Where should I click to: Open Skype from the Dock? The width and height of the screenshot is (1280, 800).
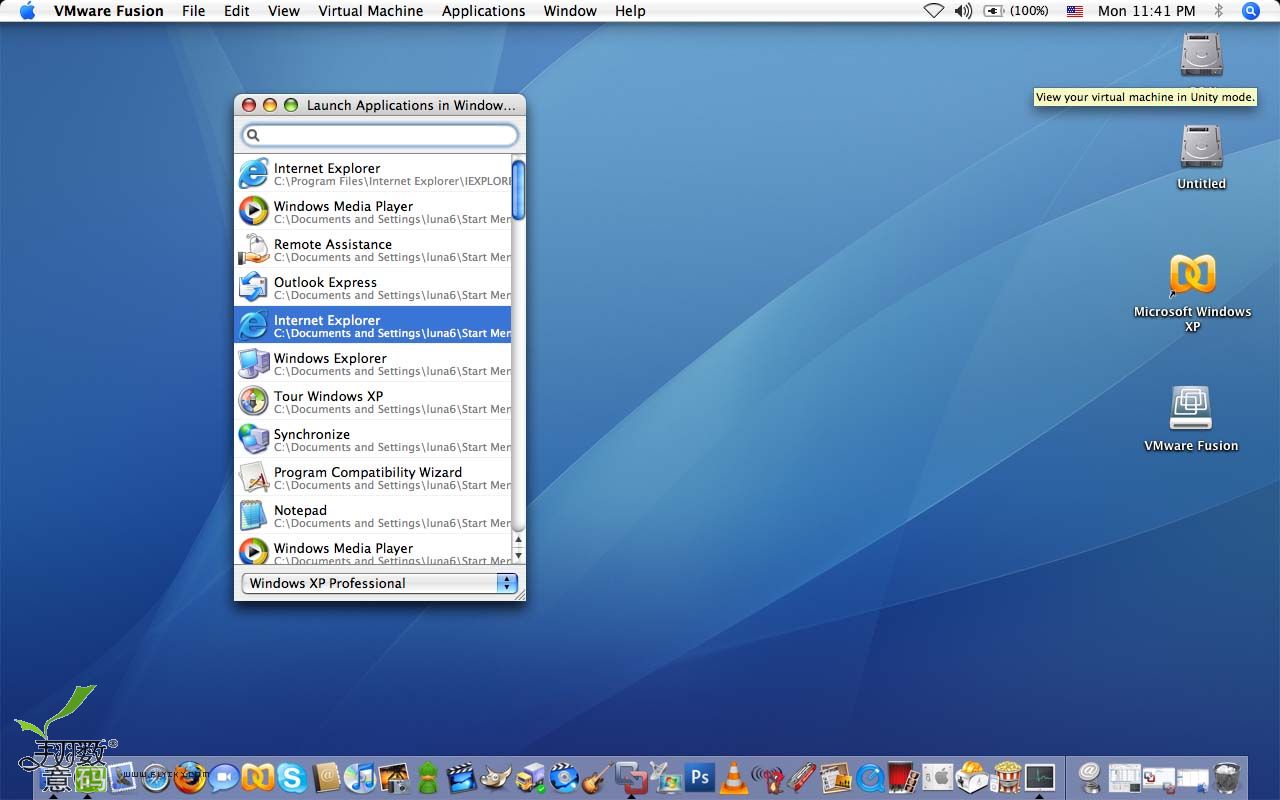click(x=292, y=778)
